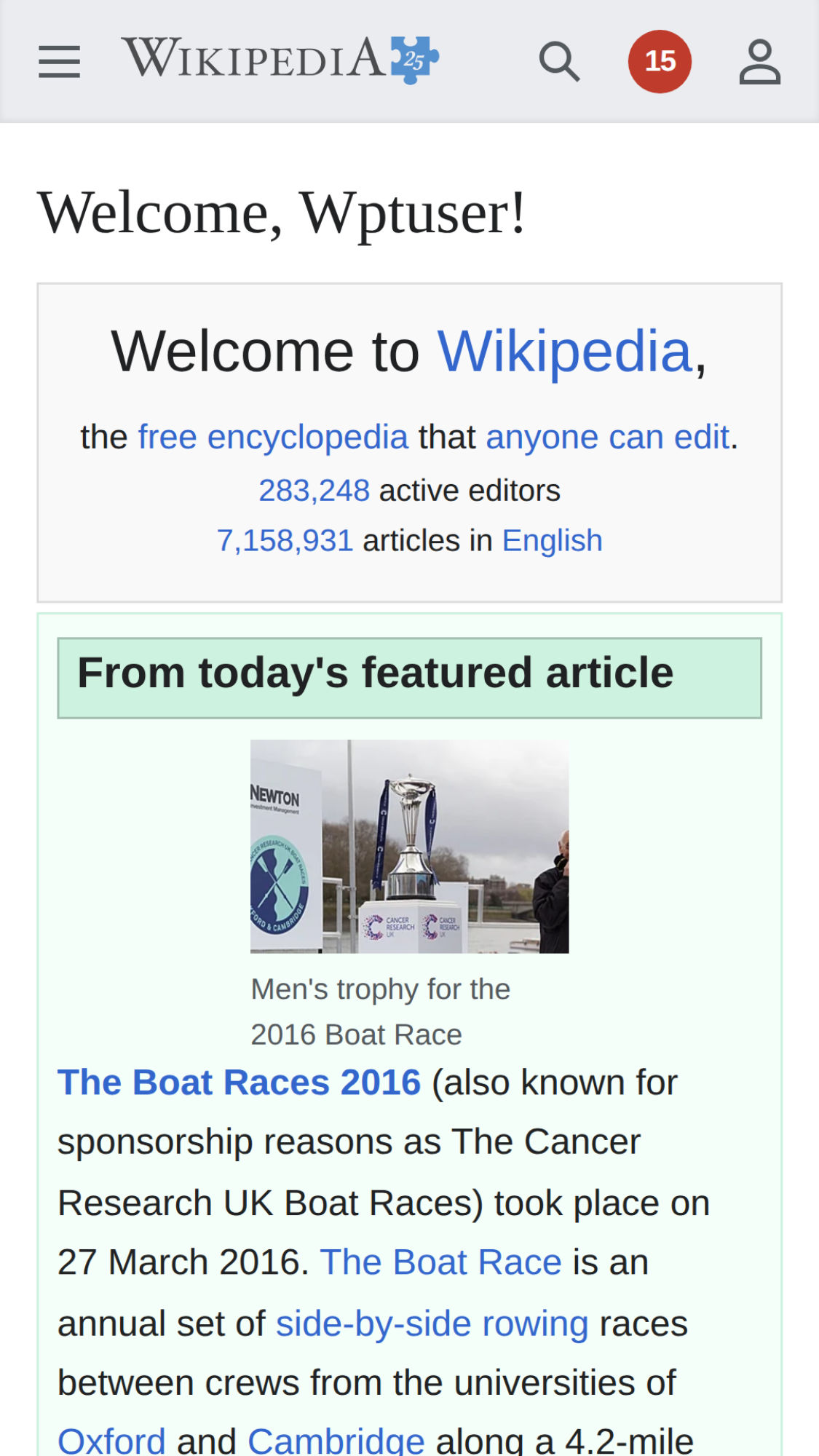Open the search magnifier icon

[559, 61]
